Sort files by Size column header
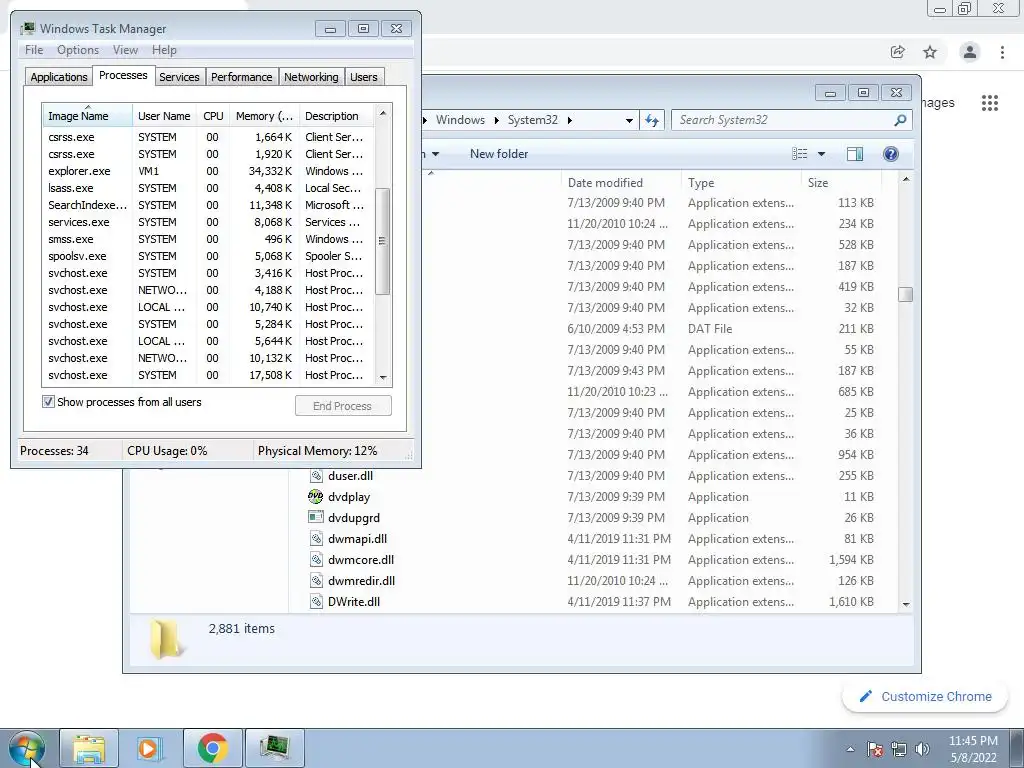The width and height of the screenshot is (1024, 768). pyautogui.click(x=841, y=183)
